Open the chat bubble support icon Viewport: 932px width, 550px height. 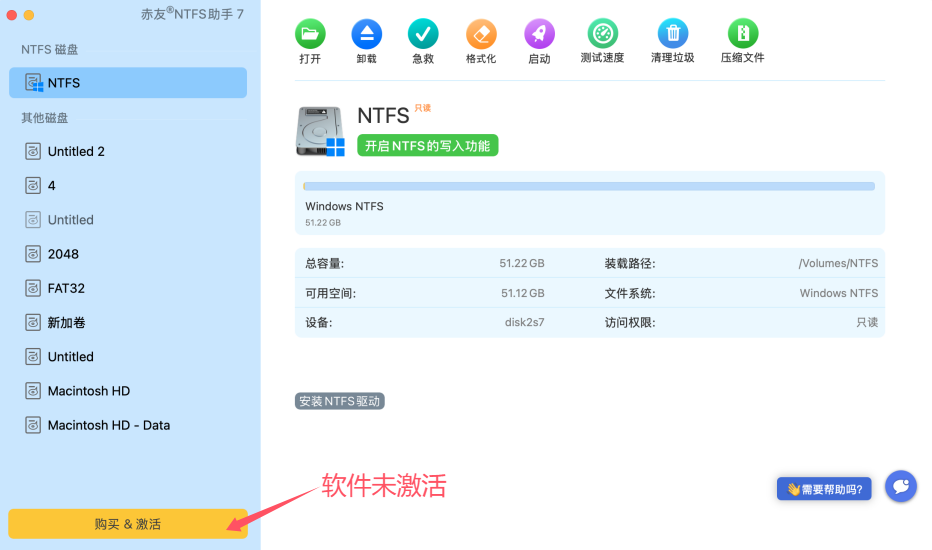(900, 486)
